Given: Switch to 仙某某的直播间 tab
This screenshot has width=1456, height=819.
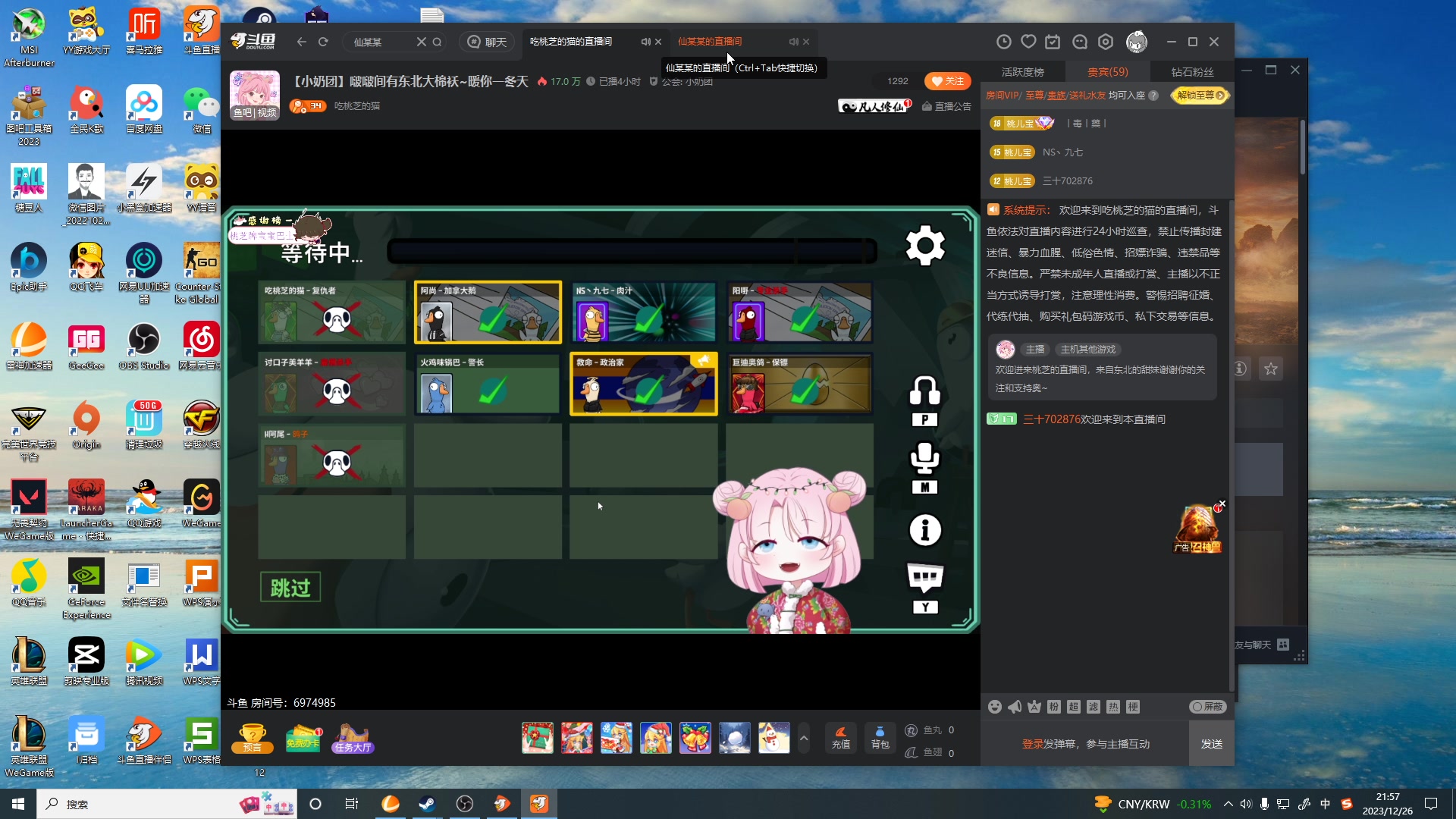Looking at the screenshot, I should pos(710,42).
